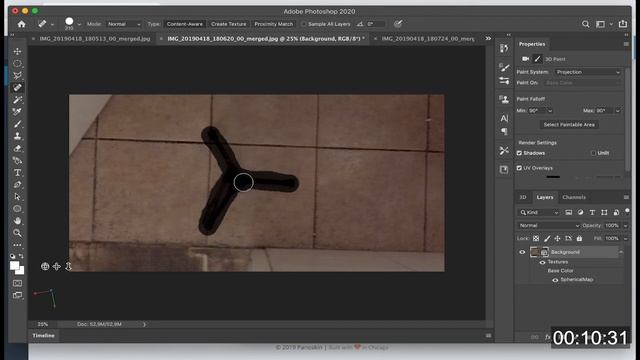Open the Clone Source panel icon

[x=504, y=99]
